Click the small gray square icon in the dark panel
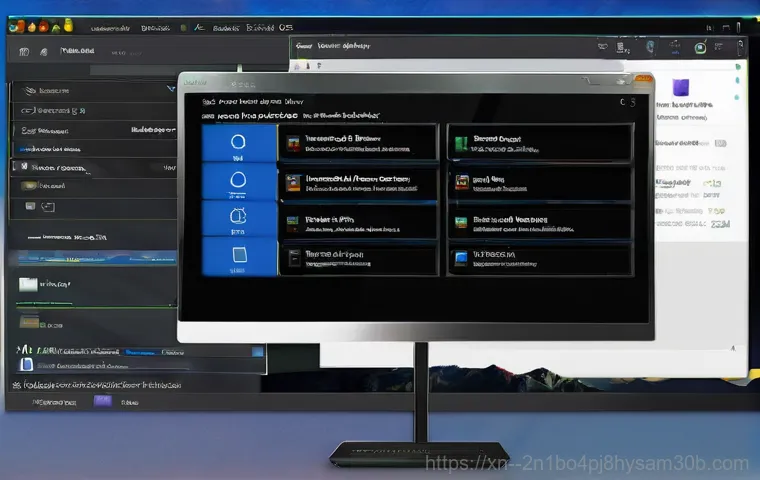Screen dimensions: 760x480 tap(31, 206)
